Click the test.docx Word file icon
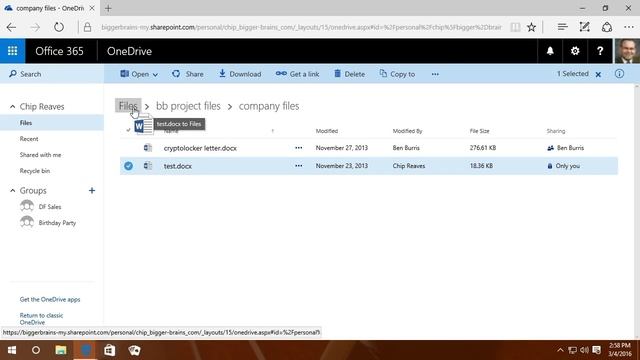Image resolution: width=640 pixels, height=360 pixels. (148, 166)
